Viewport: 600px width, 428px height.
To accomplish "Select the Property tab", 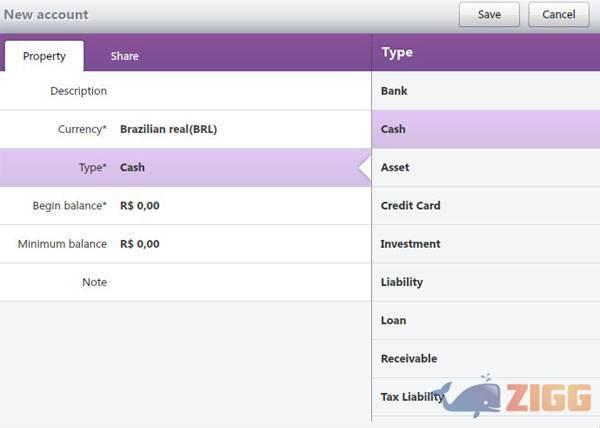I will tap(44, 56).
